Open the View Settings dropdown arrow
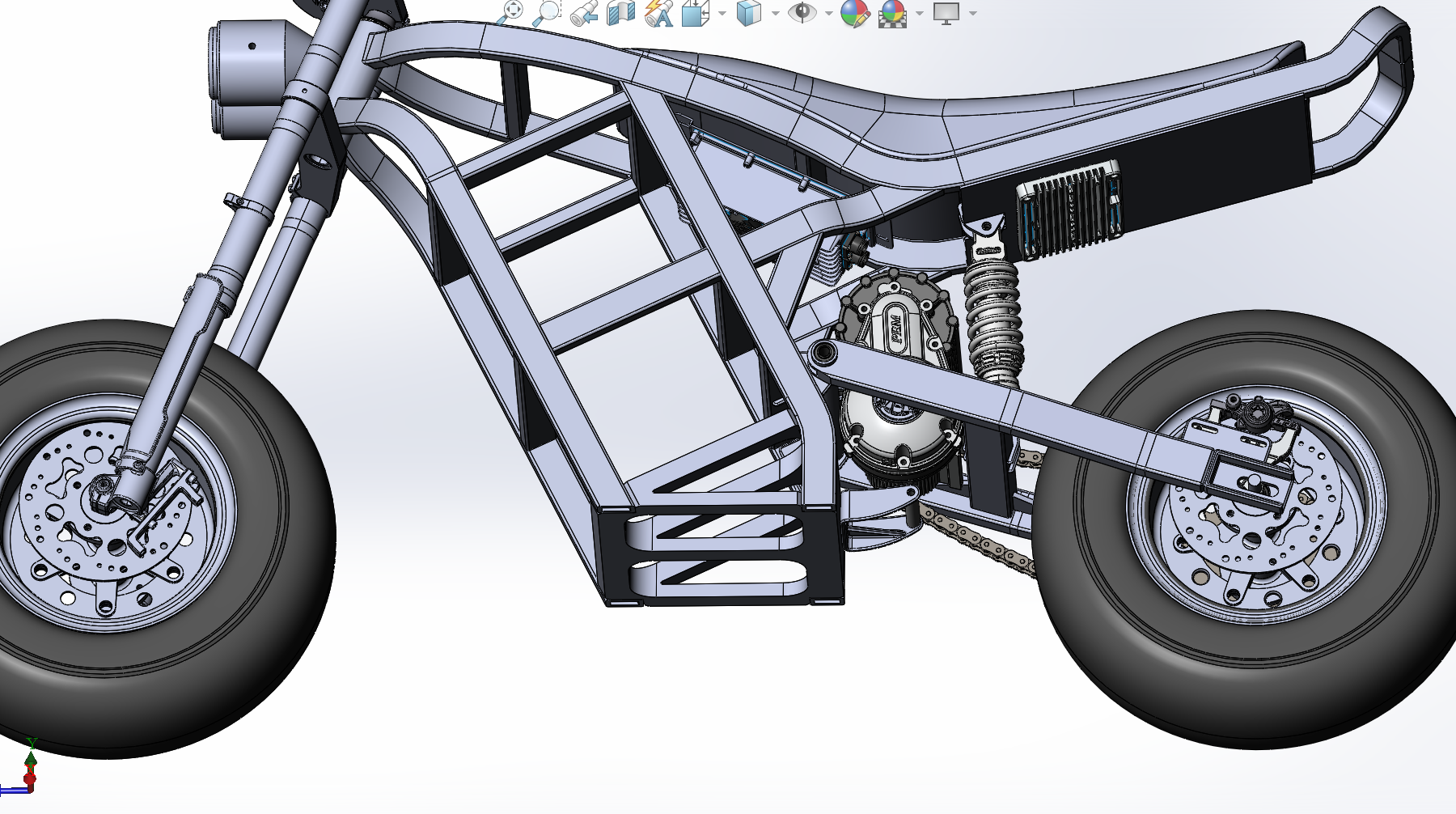1456x814 pixels. pyautogui.click(x=972, y=14)
